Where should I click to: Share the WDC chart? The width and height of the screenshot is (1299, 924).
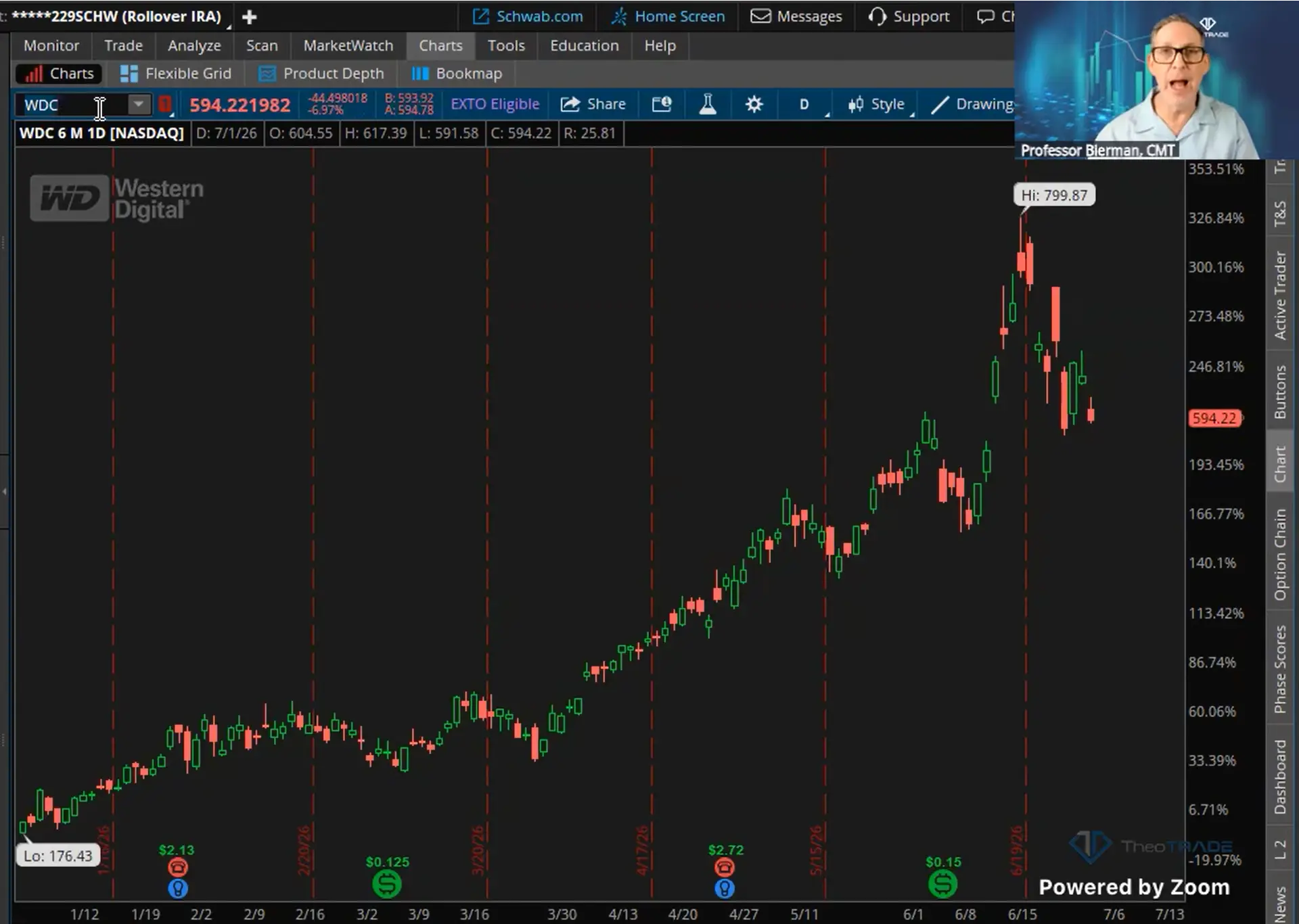pyautogui.click(x=593, y=104)
